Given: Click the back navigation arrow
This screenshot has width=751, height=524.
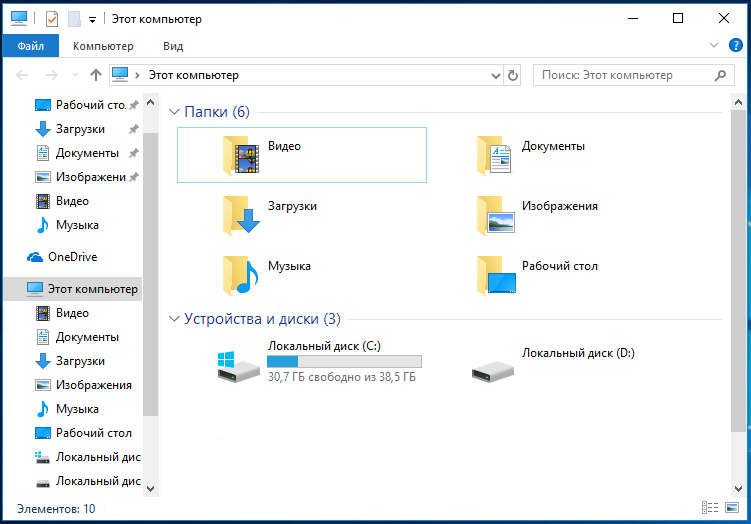Looking at the screenshot, I should (x=22, y=75).
